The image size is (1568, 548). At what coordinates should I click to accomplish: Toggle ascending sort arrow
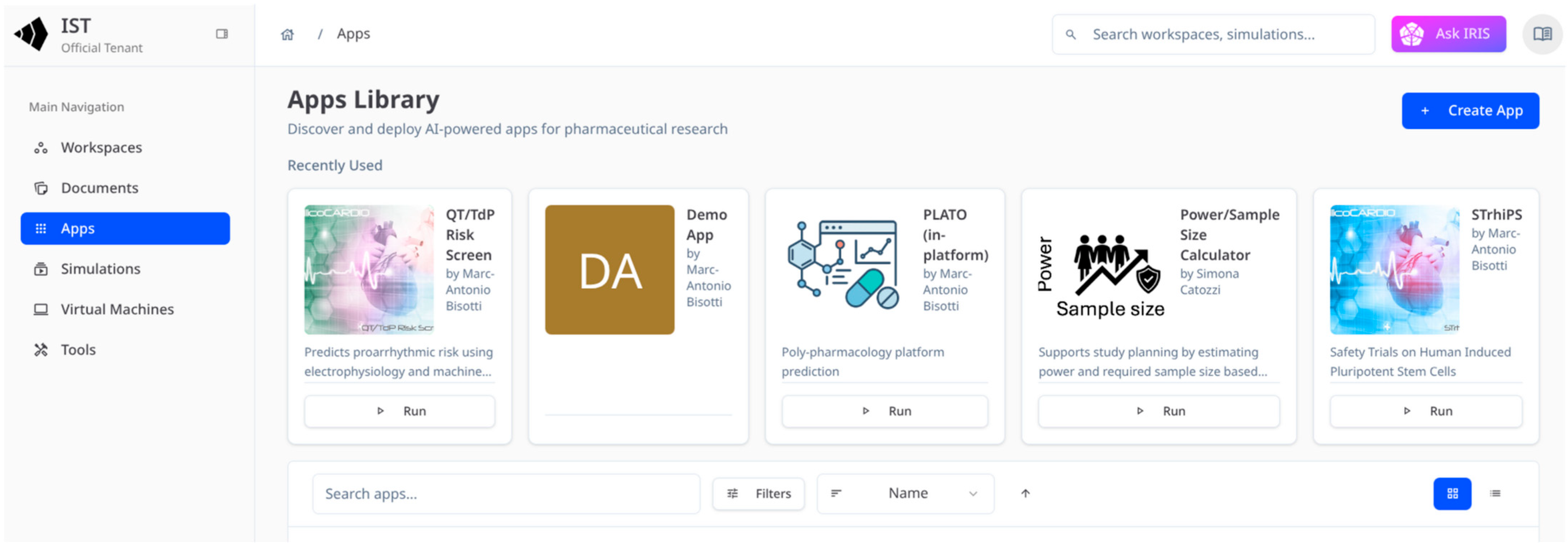coord(1026,494)
